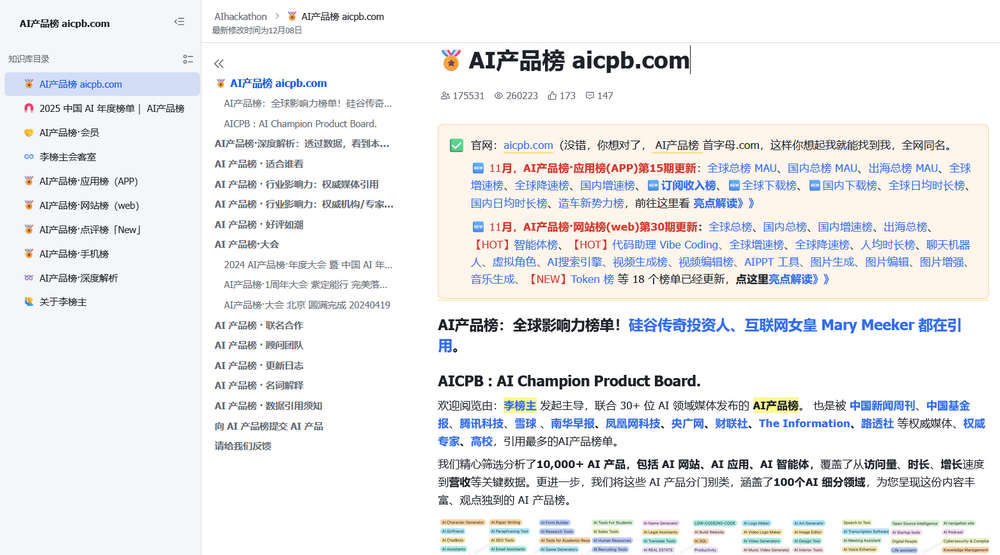Click the knowledge base directory toggle icon
The width and height of the screenshot is (1000, 555).
coord(188,59)
